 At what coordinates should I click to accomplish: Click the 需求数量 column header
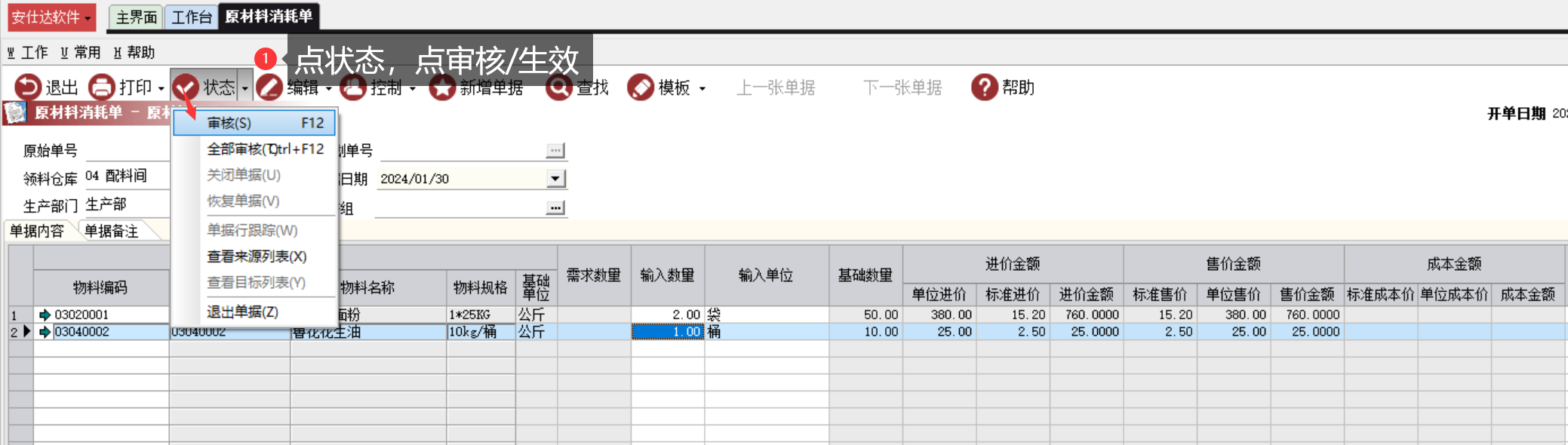coord(594,275)
